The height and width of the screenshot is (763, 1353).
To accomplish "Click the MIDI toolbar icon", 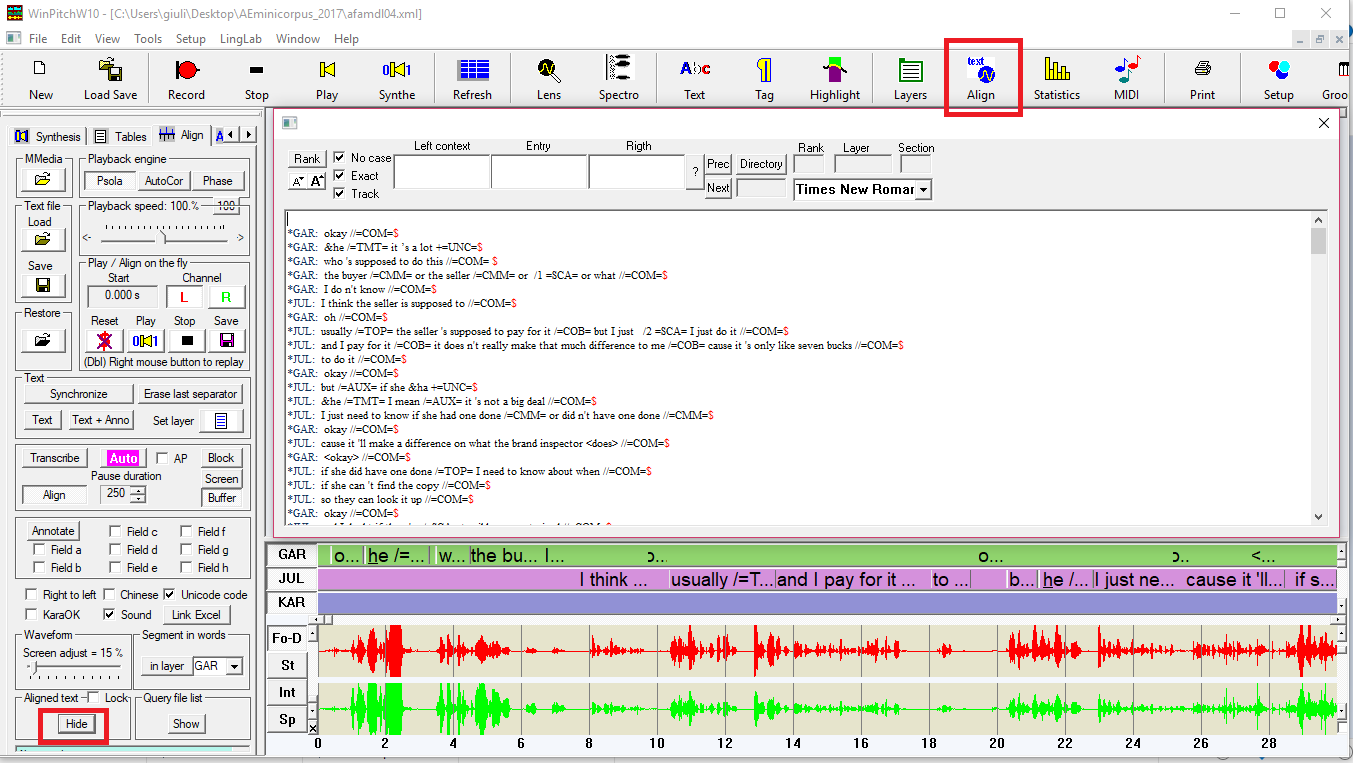I will (x=1126, y=78).
